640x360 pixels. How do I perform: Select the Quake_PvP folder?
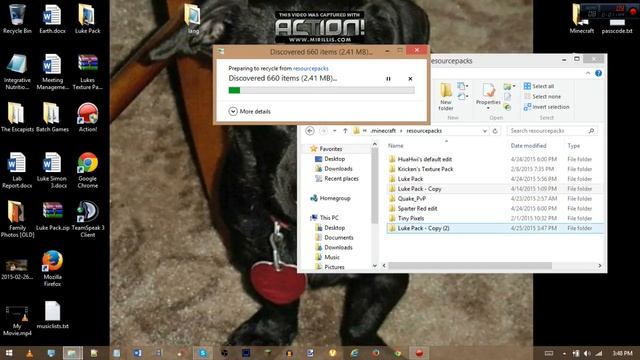coord(494,199)
